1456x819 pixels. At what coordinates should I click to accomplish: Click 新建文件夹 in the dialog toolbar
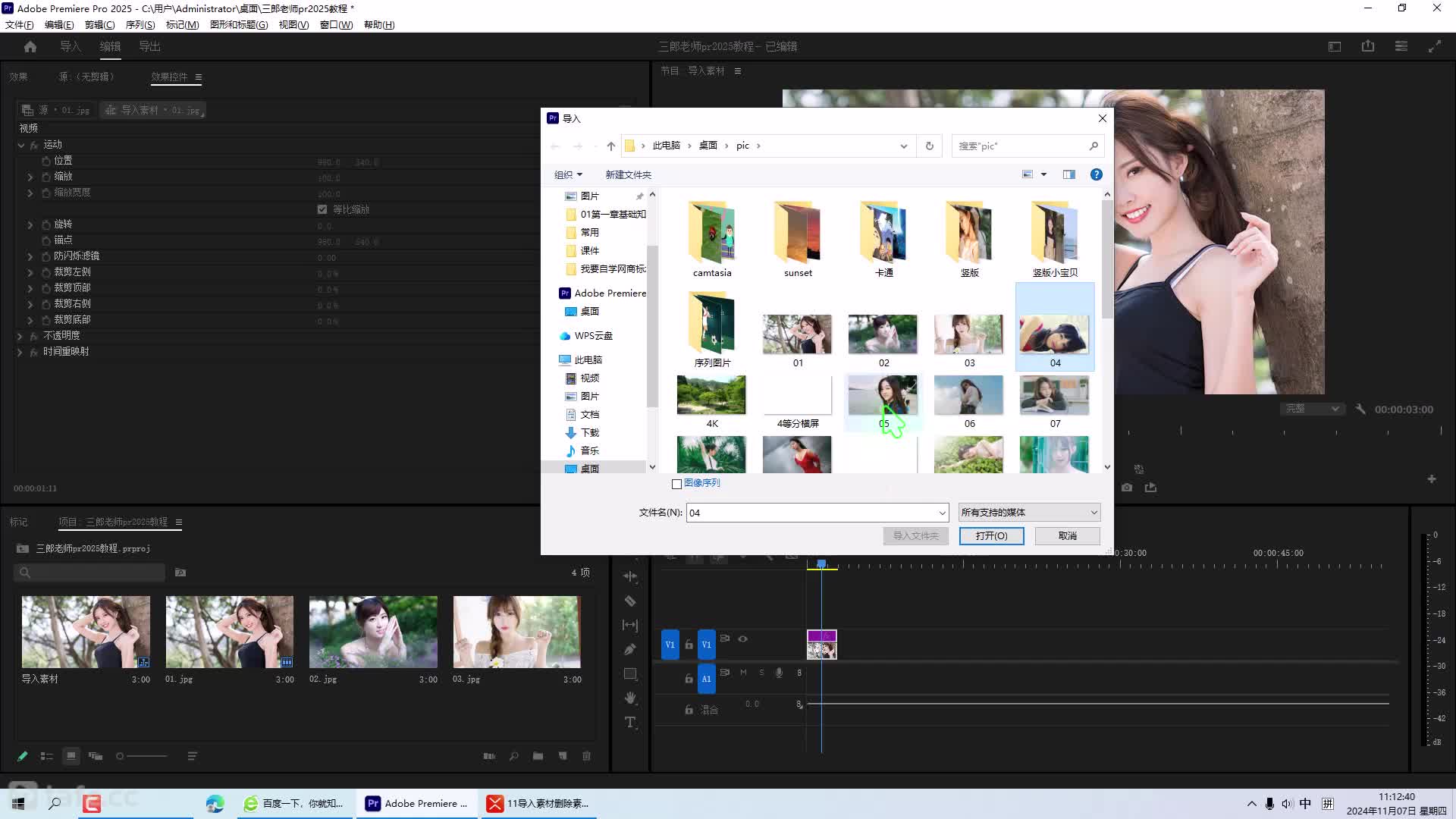pyautogui.click(x=628, y=174)
